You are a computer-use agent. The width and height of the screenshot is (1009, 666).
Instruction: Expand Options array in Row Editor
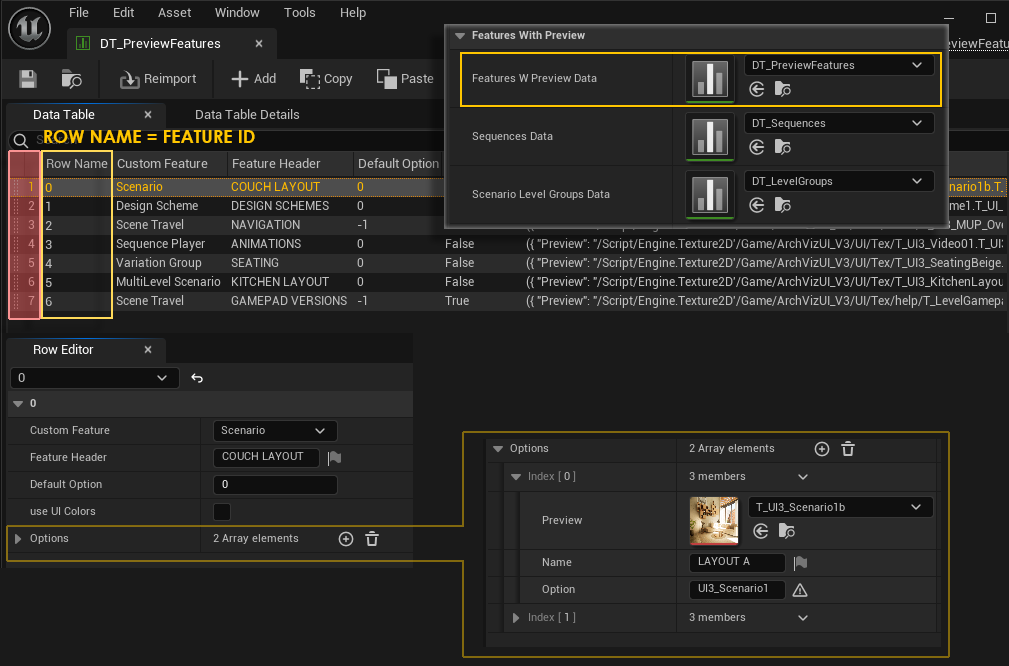(x=18, y=539)
